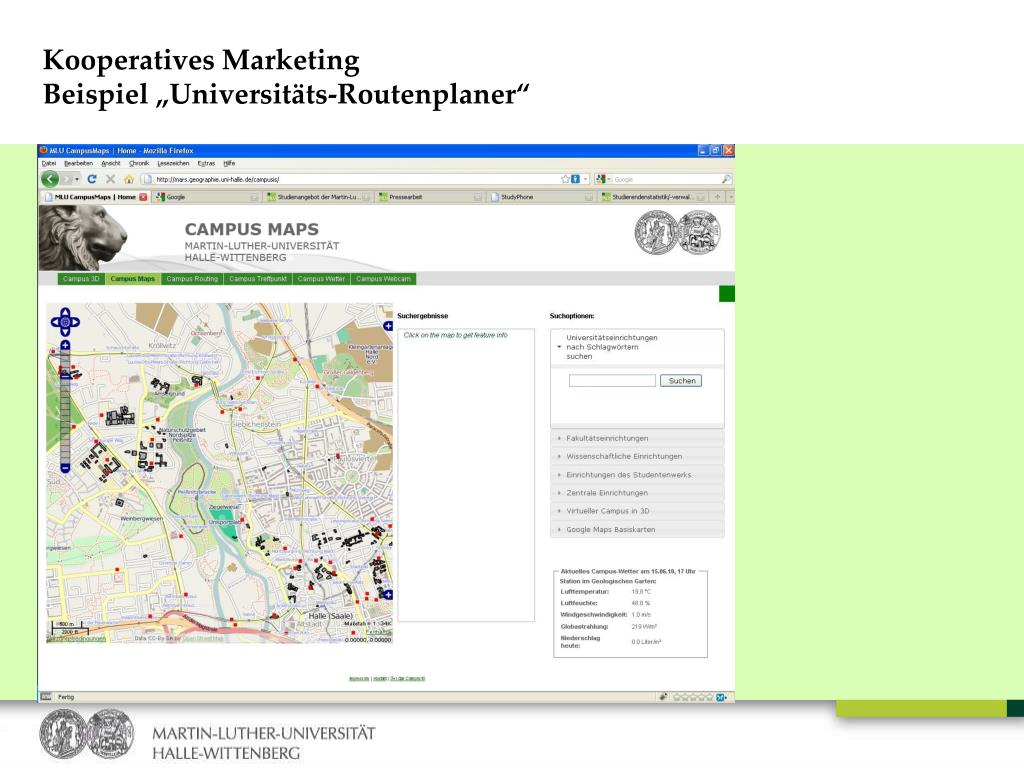Open the Campus Webcam navigation tab
Screen dimensions: 1024x768
coord(383,279)
